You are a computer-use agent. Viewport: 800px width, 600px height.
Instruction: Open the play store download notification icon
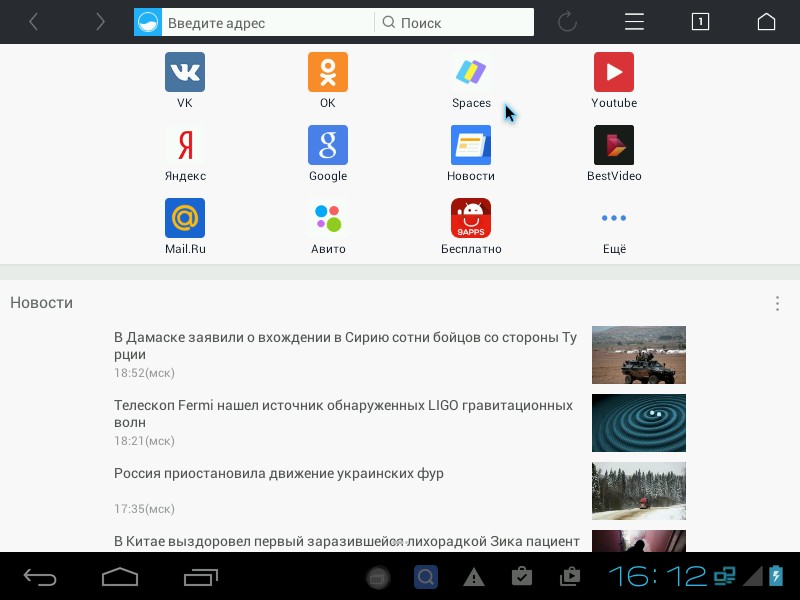pos(569,577)
